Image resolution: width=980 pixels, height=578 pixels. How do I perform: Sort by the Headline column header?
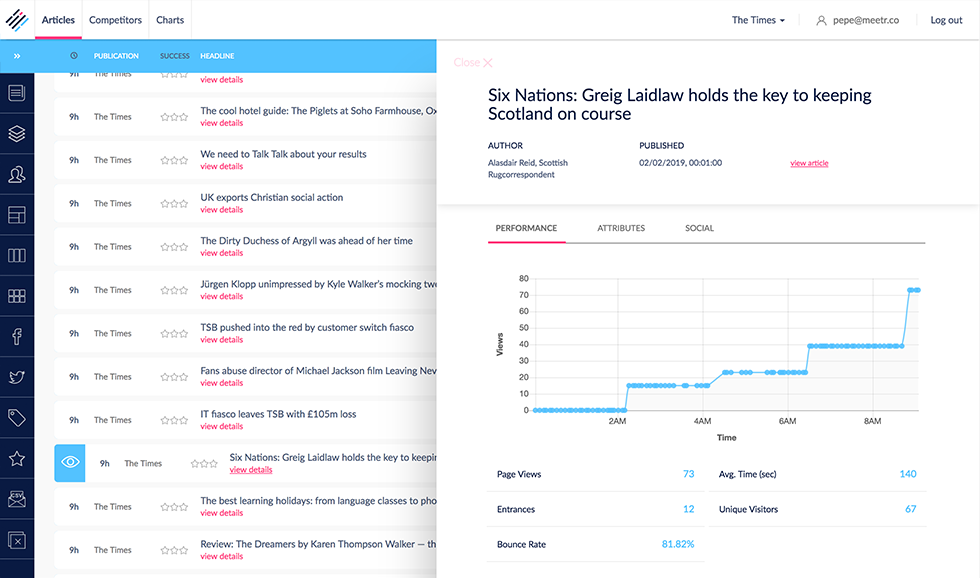(217, 56)
